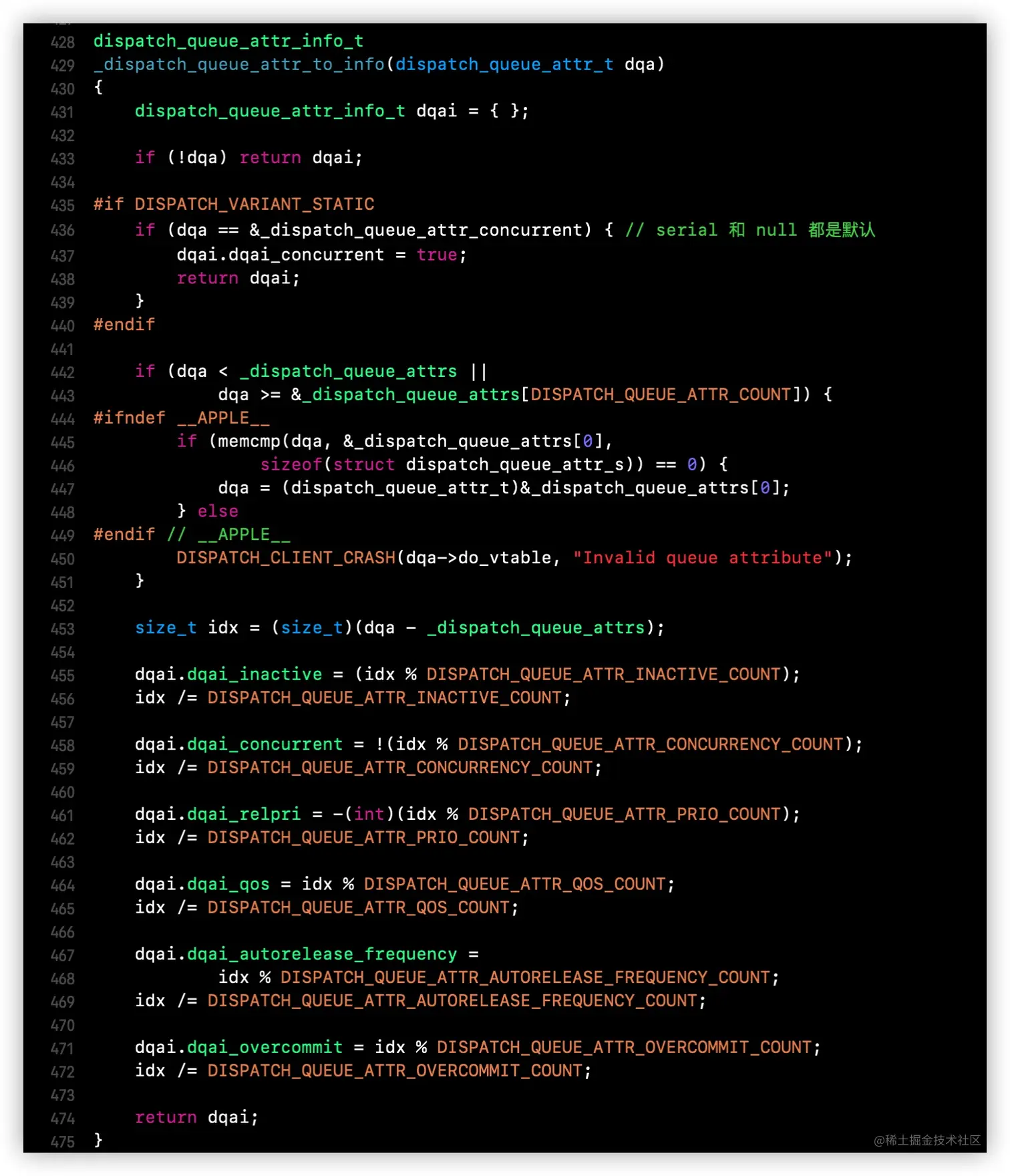This screenshot has height=1176, width=1010.
Task: Click the 'dqai_concurrent' member on line 458
Action: click(x=265, y=745)
